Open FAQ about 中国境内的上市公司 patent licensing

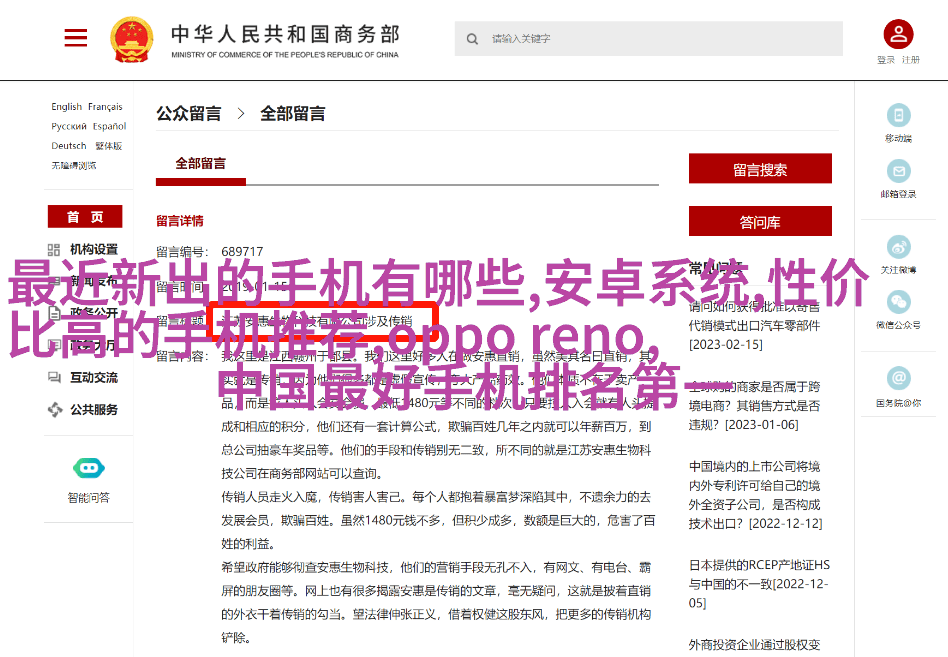tap(755, 495)
